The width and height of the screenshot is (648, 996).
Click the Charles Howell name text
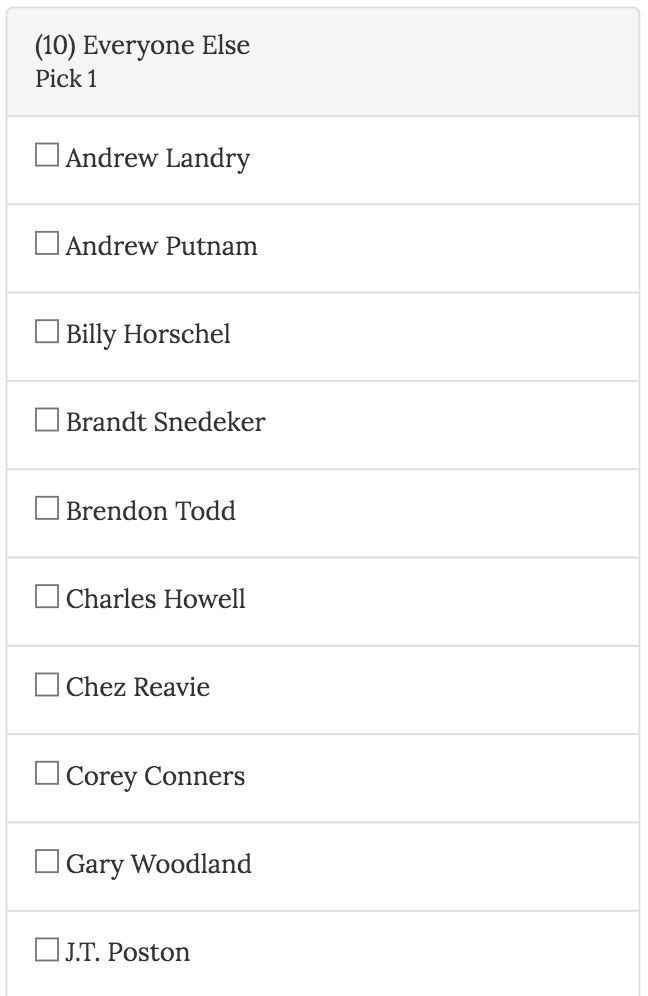[x=156, y=599]
